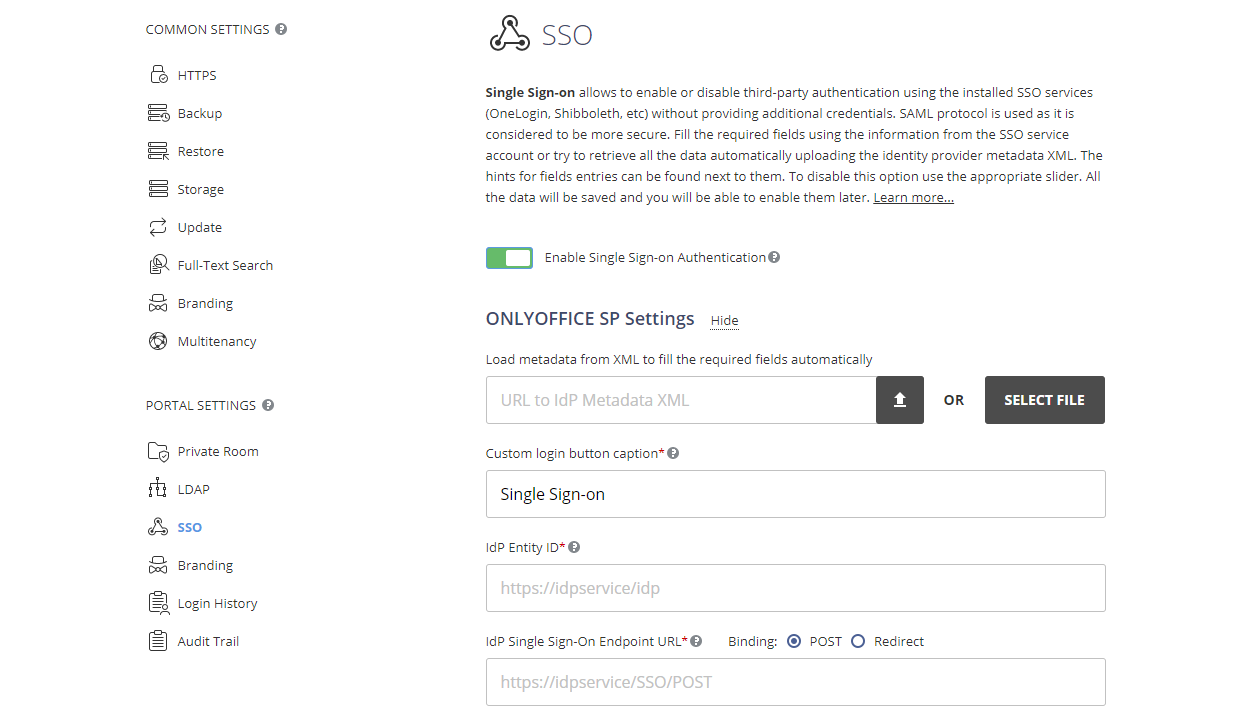Screen dimensions: 1240x708
Task: Navigate to Update settings
Action: (x=200, y=227)
